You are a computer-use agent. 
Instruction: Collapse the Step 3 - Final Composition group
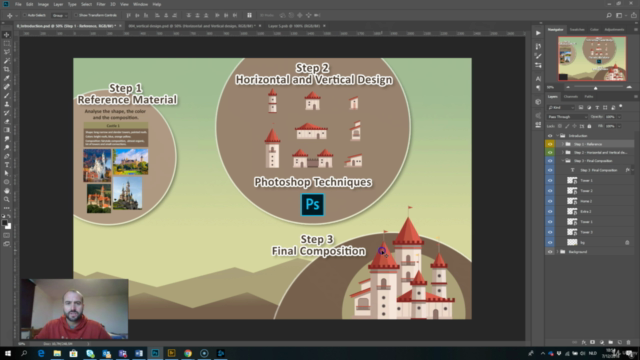562,161
